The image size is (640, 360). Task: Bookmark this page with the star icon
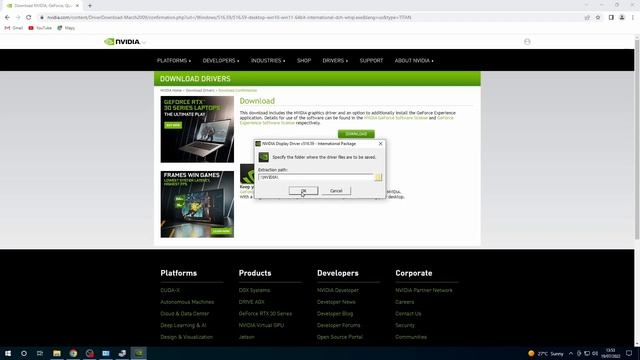(598, 18)
